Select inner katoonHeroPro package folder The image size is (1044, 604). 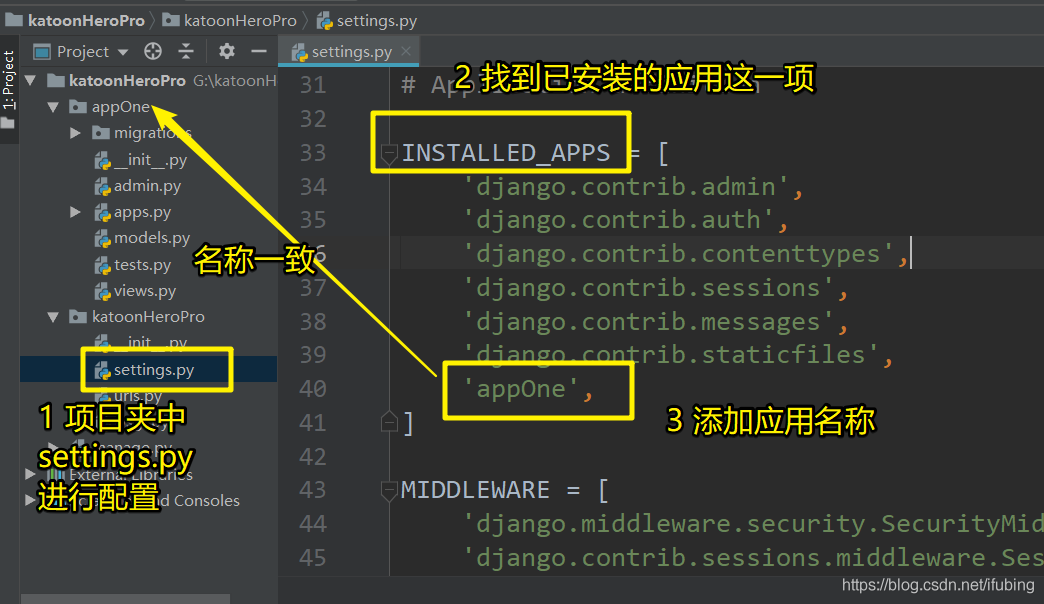(148, 317)
